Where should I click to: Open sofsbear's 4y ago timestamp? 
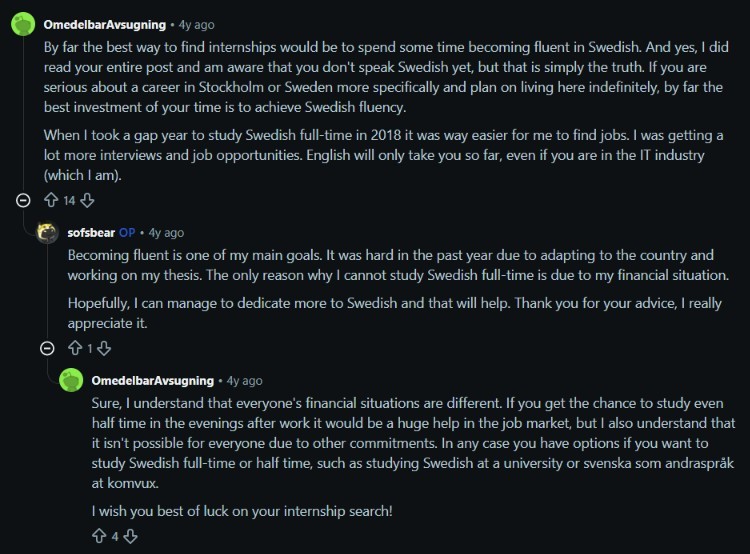[x=166, y=233]
